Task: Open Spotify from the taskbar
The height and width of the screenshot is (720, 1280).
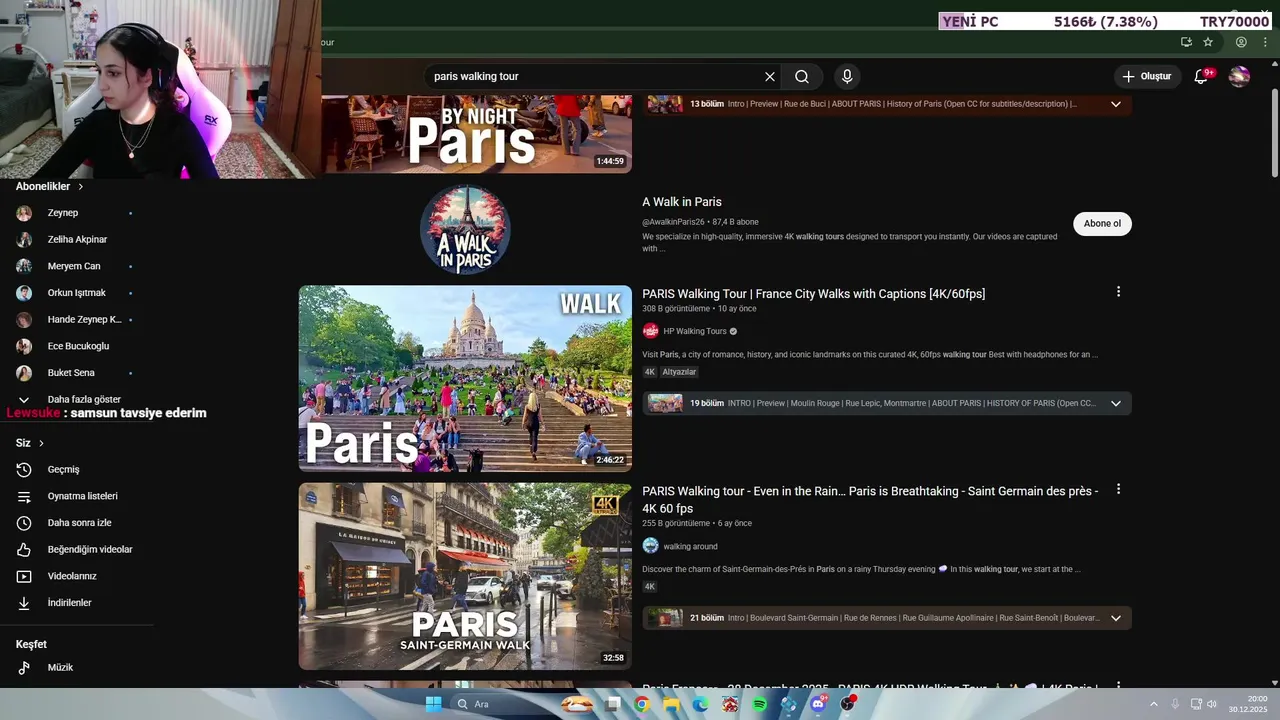Action: (760, 704)
